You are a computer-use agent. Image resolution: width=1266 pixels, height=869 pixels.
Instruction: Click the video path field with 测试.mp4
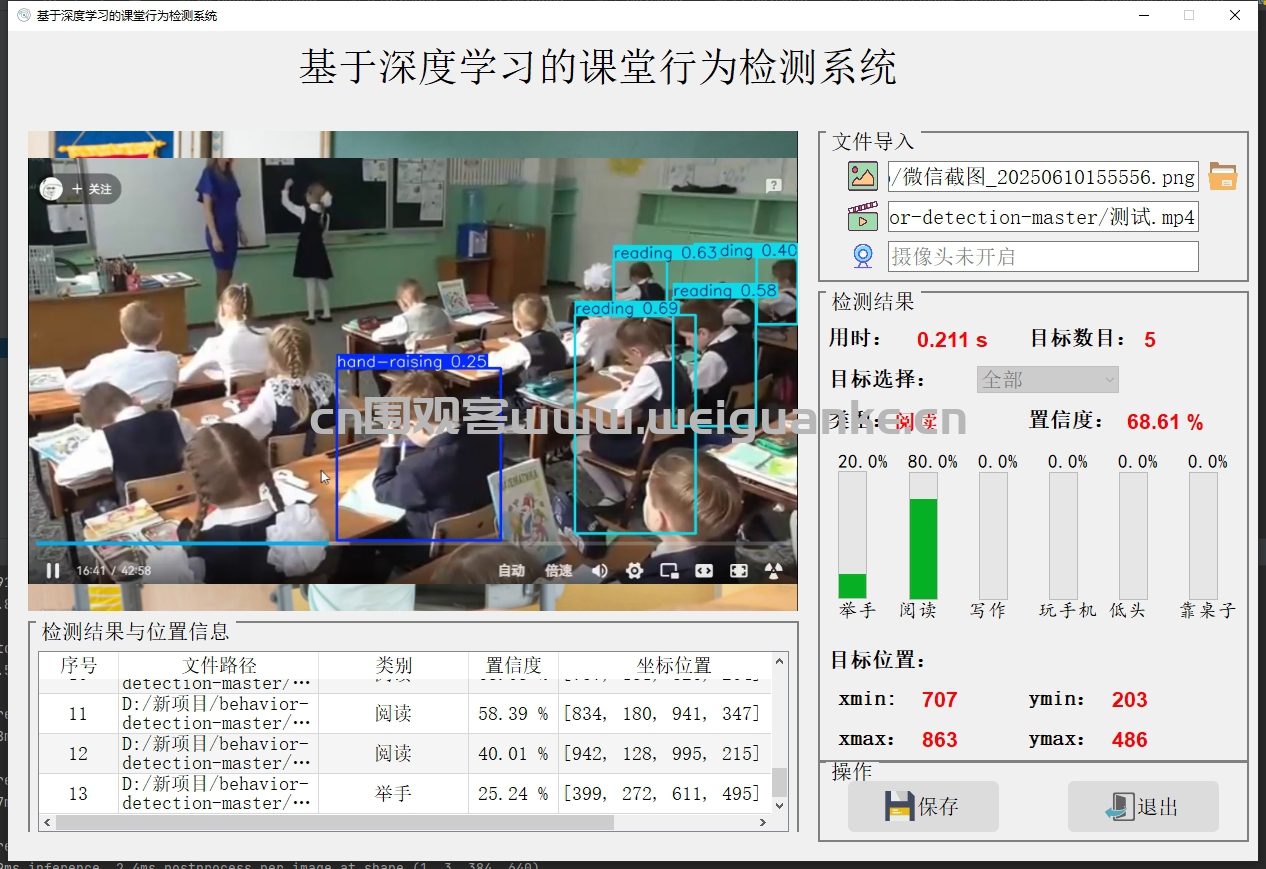[1043, 217]
